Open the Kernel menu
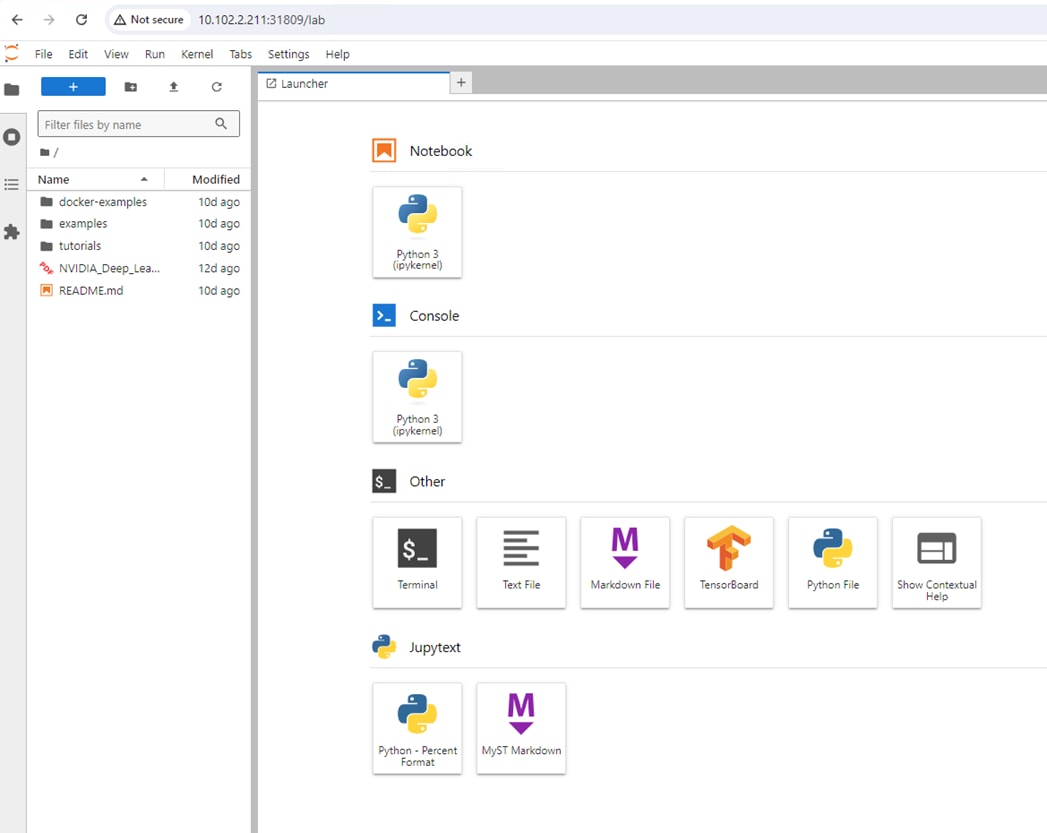The height and width of the screenshot is (833, 1047). [197, 54]
